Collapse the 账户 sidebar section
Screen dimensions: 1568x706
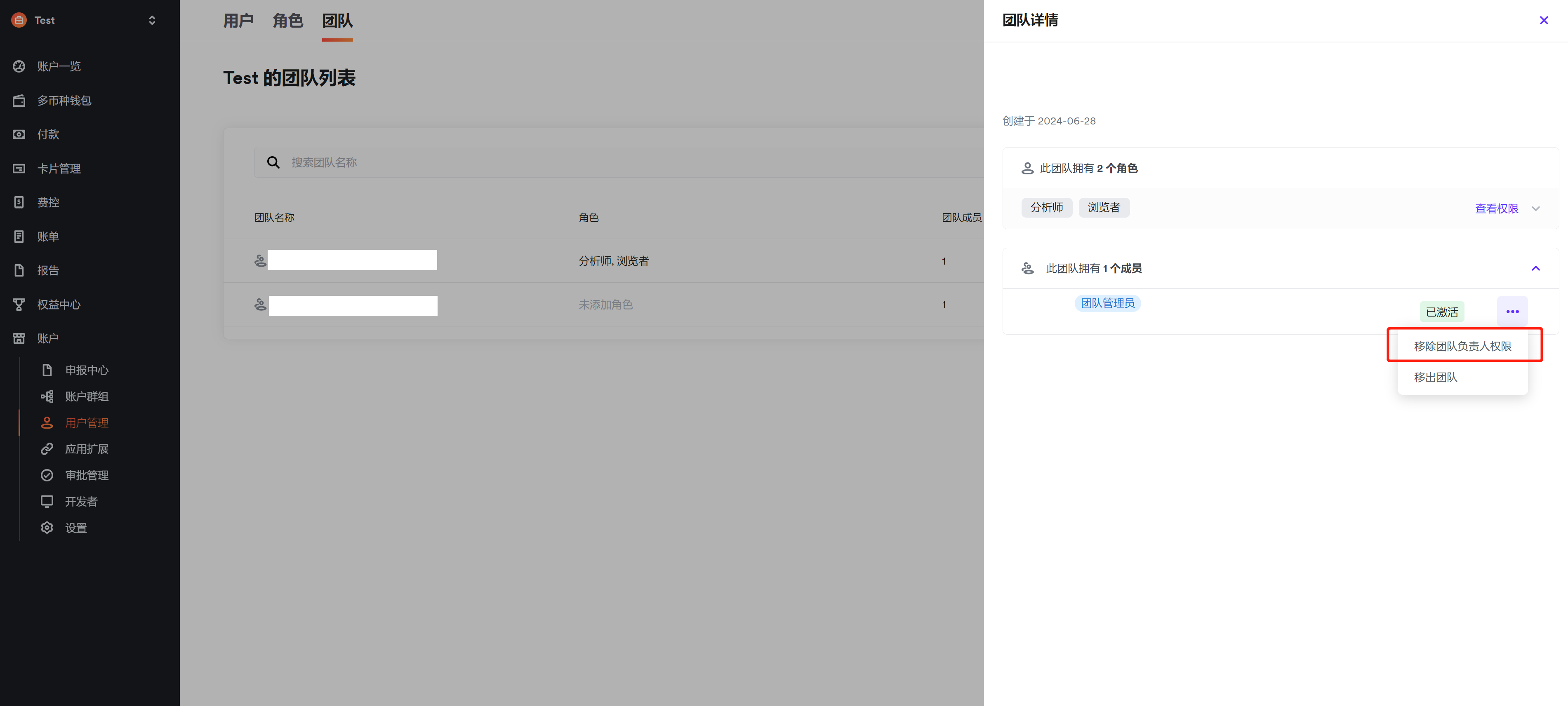coord(48,338)
